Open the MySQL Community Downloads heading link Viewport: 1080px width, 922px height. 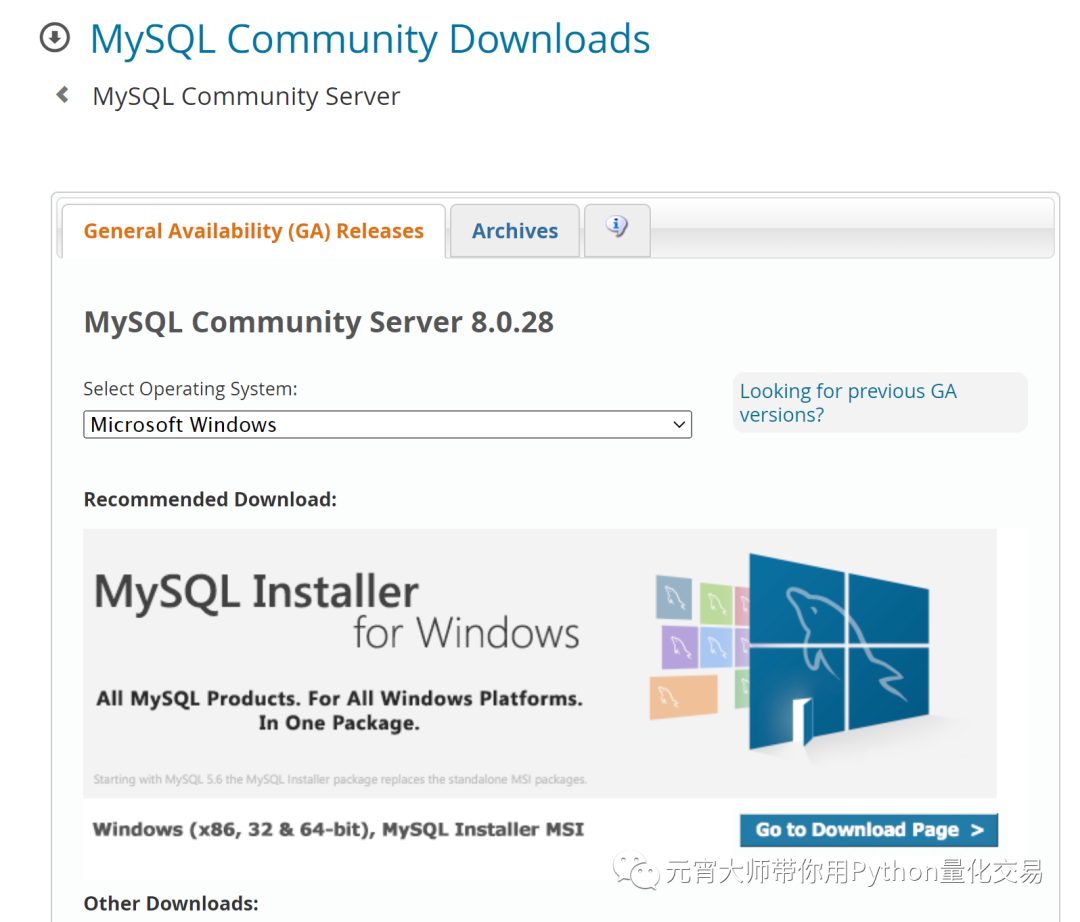tap(370, 39)
